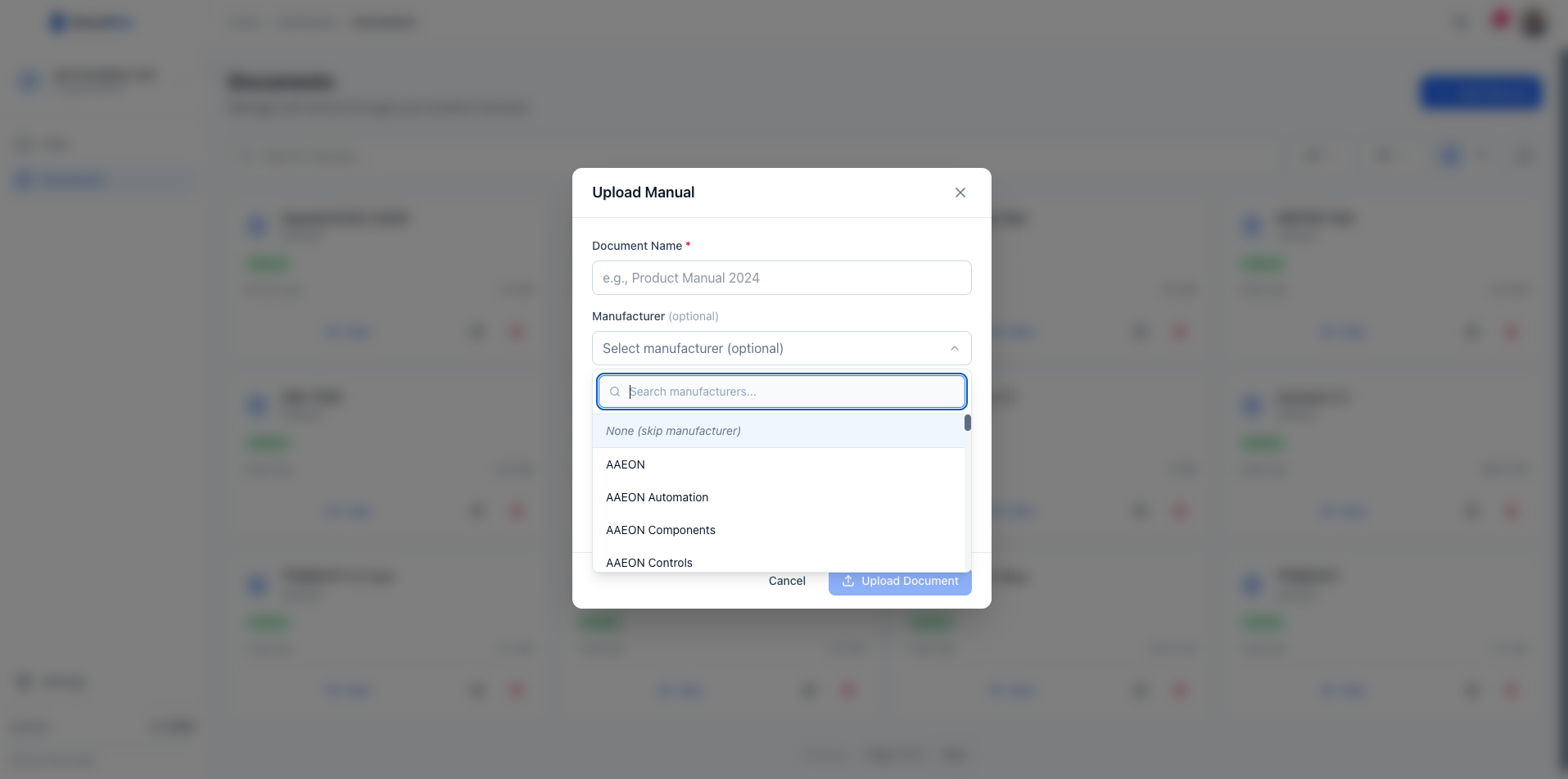The image size is (1568, 779).
Task: Click the scrollbar in the manufacturer list
Action: pyautogui.click(x=968, y=423)
